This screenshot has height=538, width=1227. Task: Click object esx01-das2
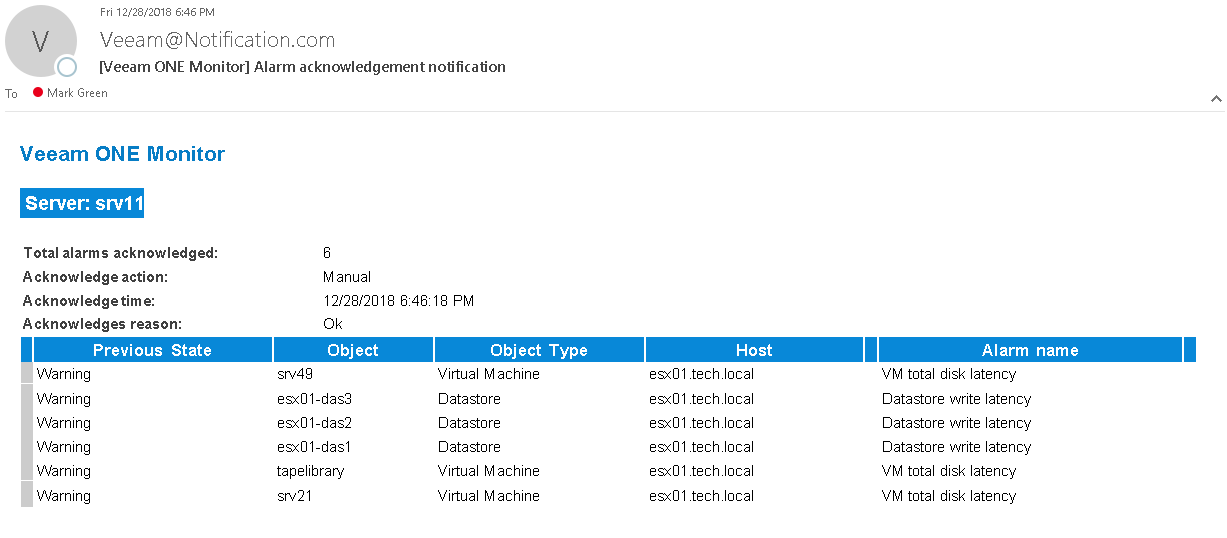pos(314,423)
